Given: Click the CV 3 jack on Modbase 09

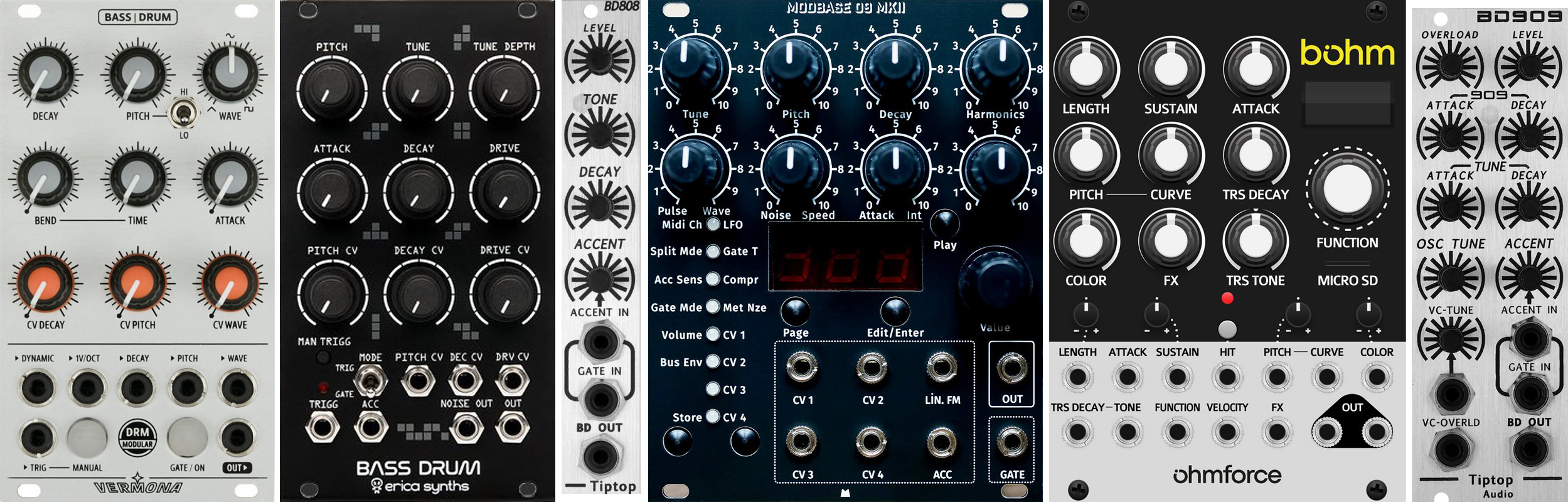Looking at the screenshot, I should point(802,442).
